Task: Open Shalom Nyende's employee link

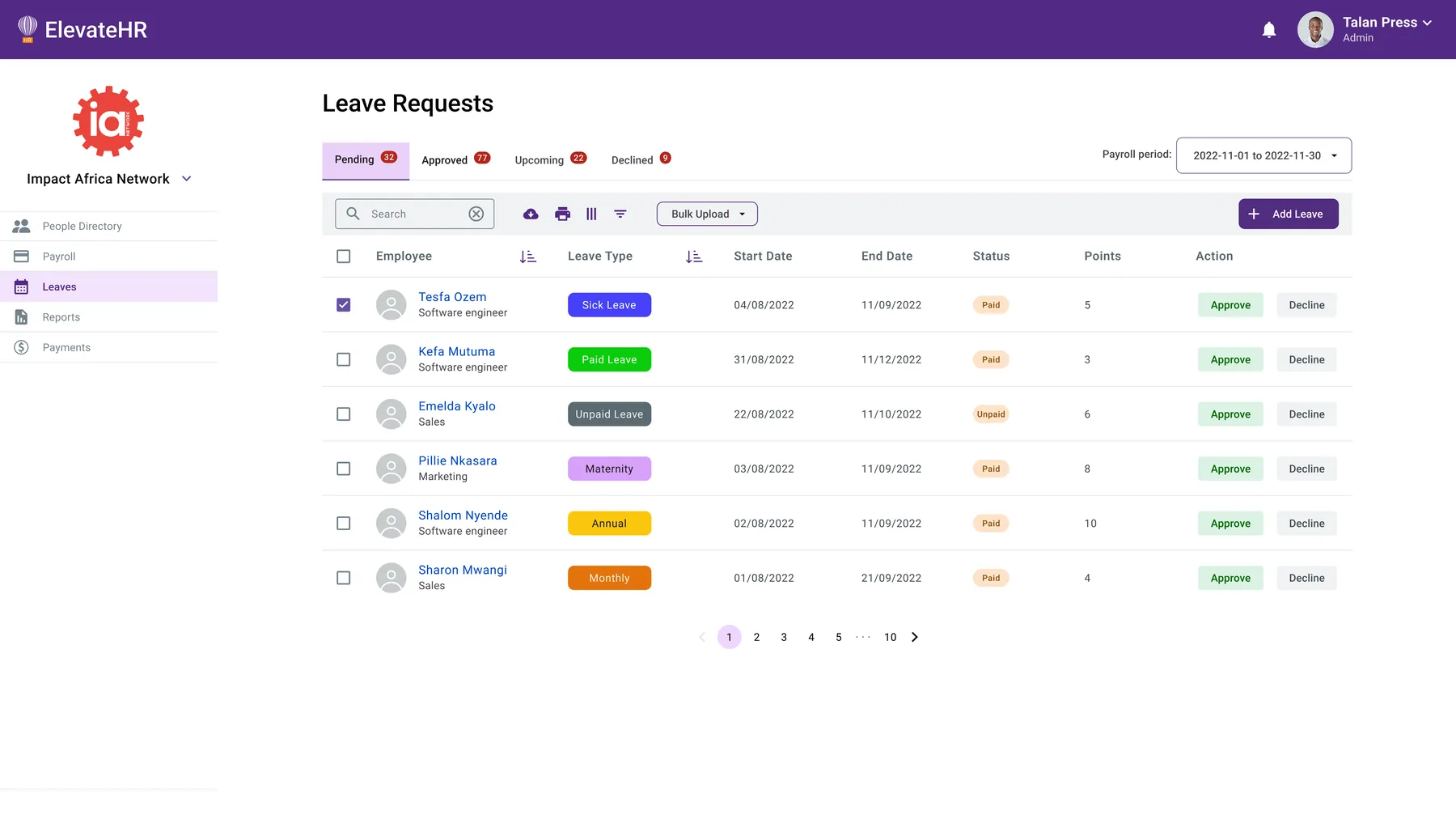Action: click(463, 516)
